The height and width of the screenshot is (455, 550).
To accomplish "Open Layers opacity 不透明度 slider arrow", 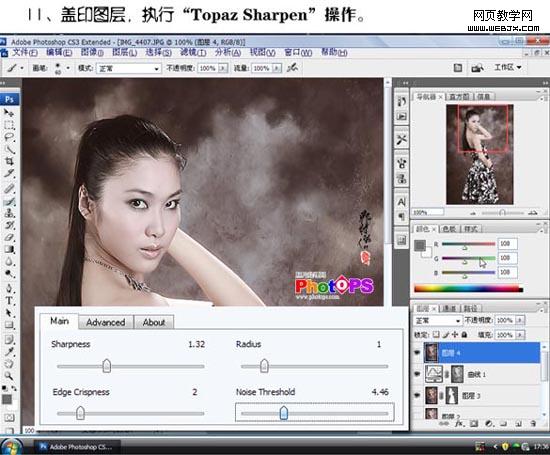I will click(521, 320).
